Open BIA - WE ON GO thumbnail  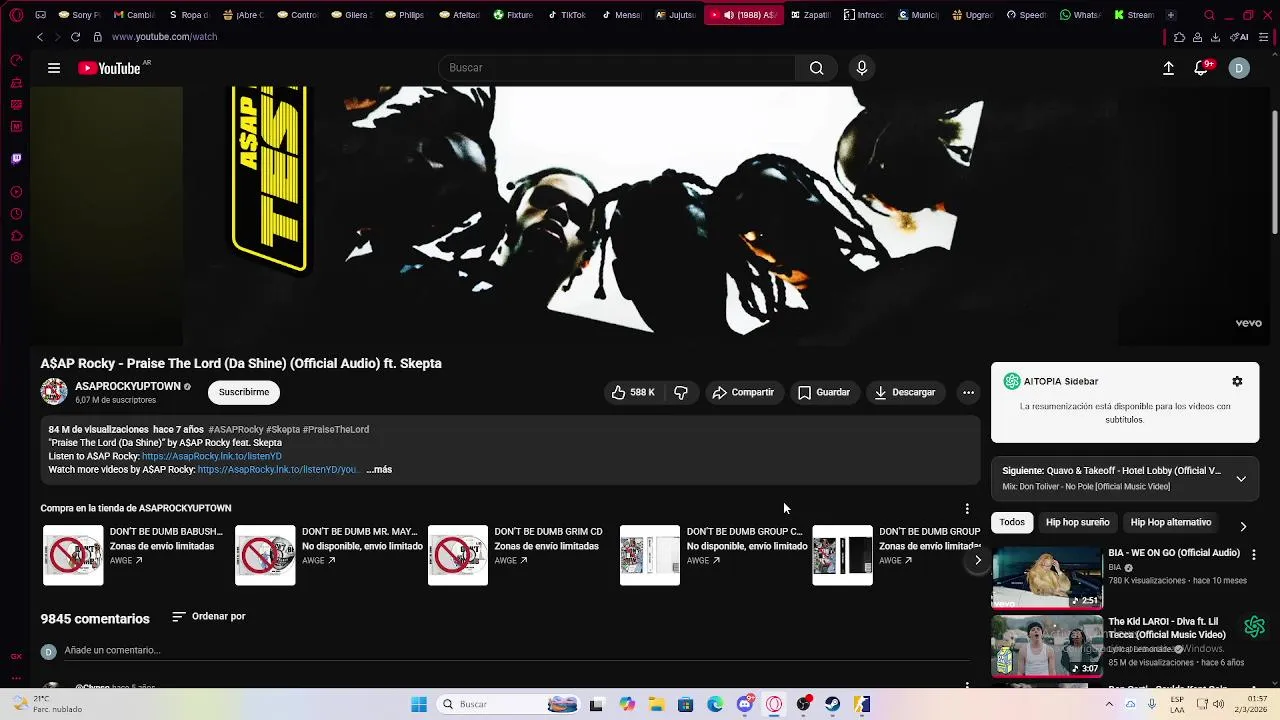pyautogui.click(x=1047, y=578)
